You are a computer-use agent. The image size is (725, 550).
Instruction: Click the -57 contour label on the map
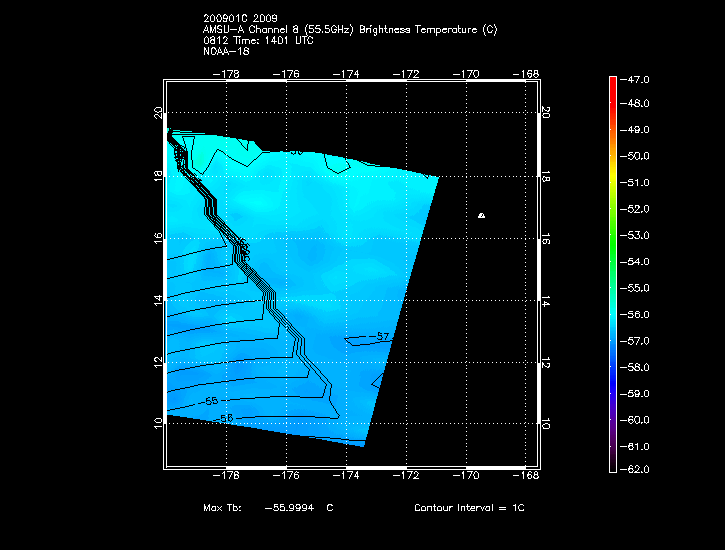click(378, 336)
